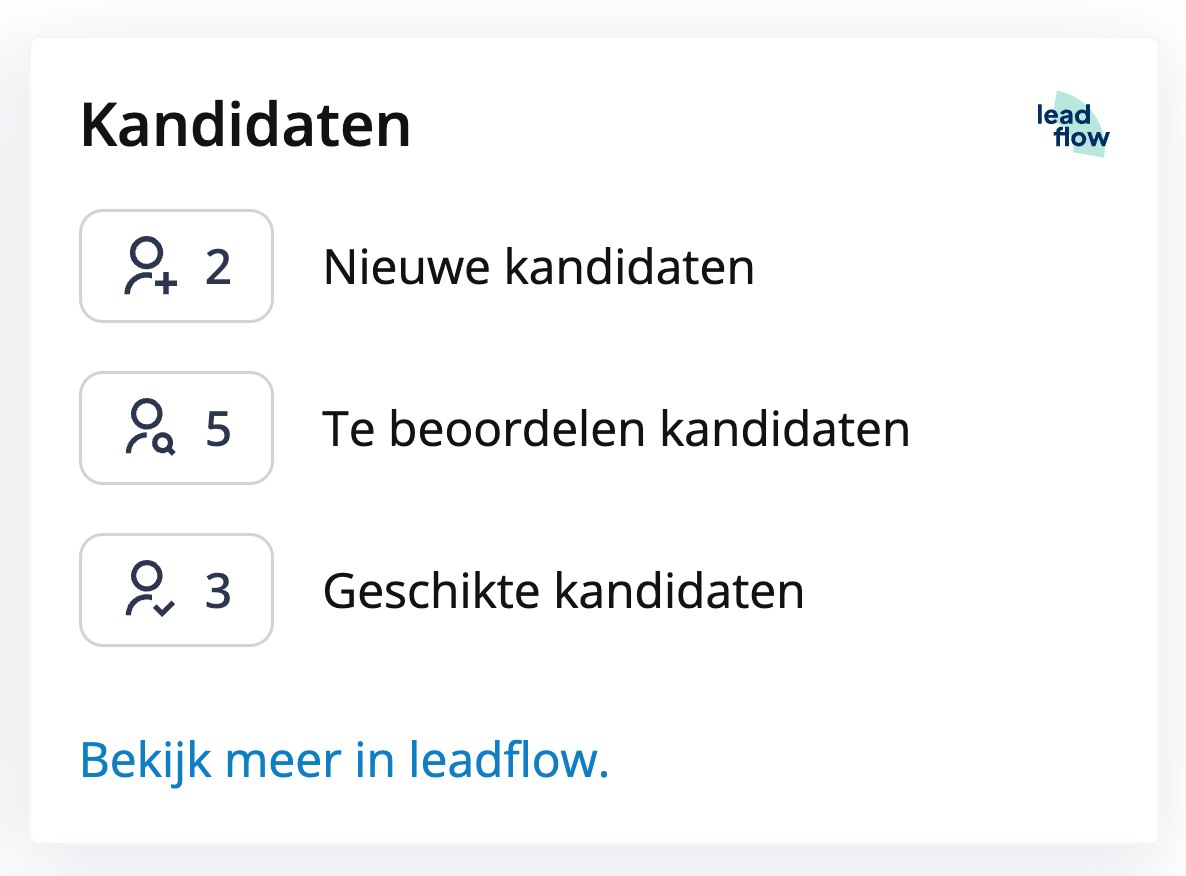Image resolution: width=1186 pixels, height=876 pixels.
Task: Click the word "lead" in the logo
Action: pos(1063,115)
